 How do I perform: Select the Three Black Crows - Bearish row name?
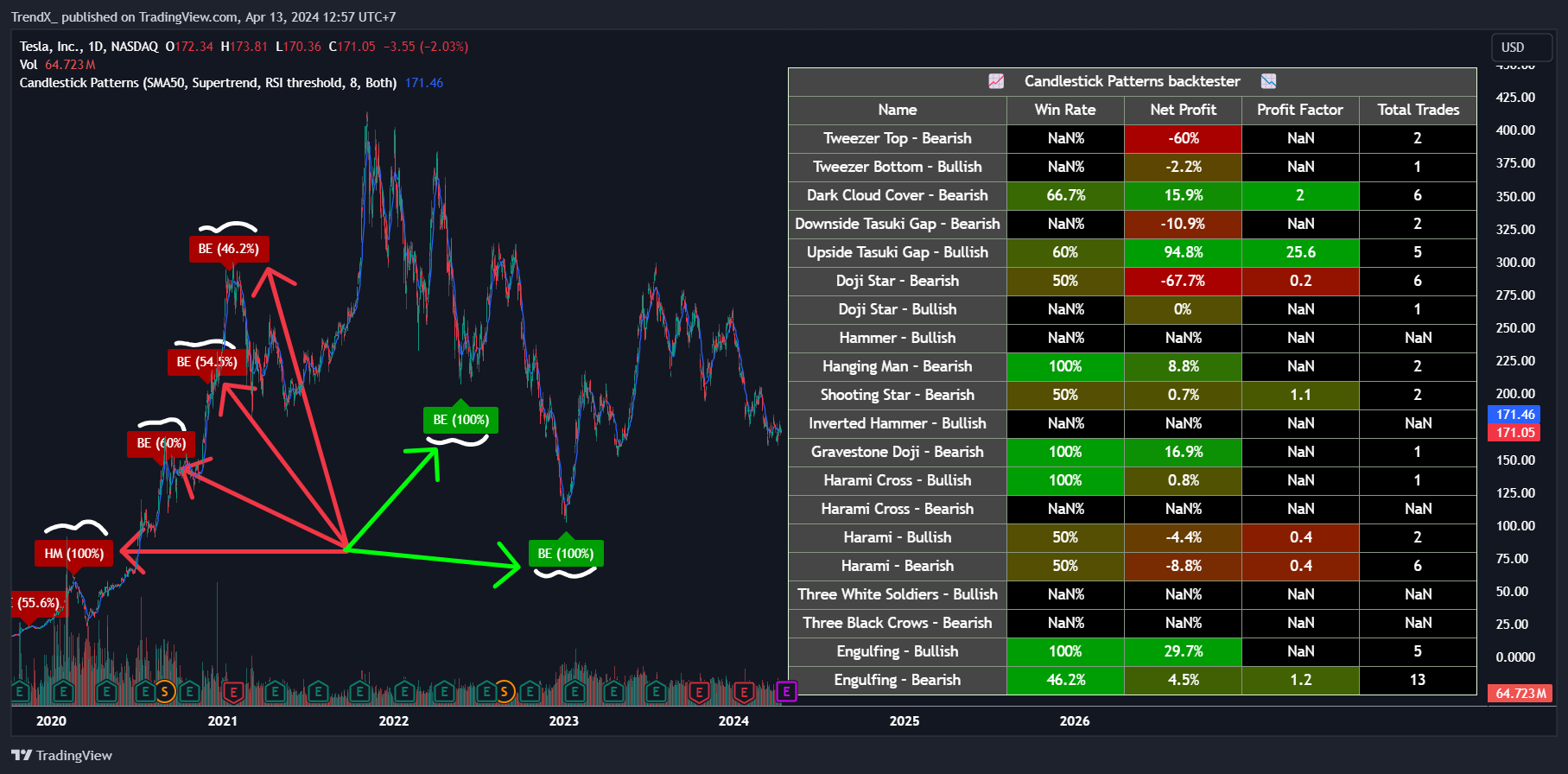click(898, 623)
